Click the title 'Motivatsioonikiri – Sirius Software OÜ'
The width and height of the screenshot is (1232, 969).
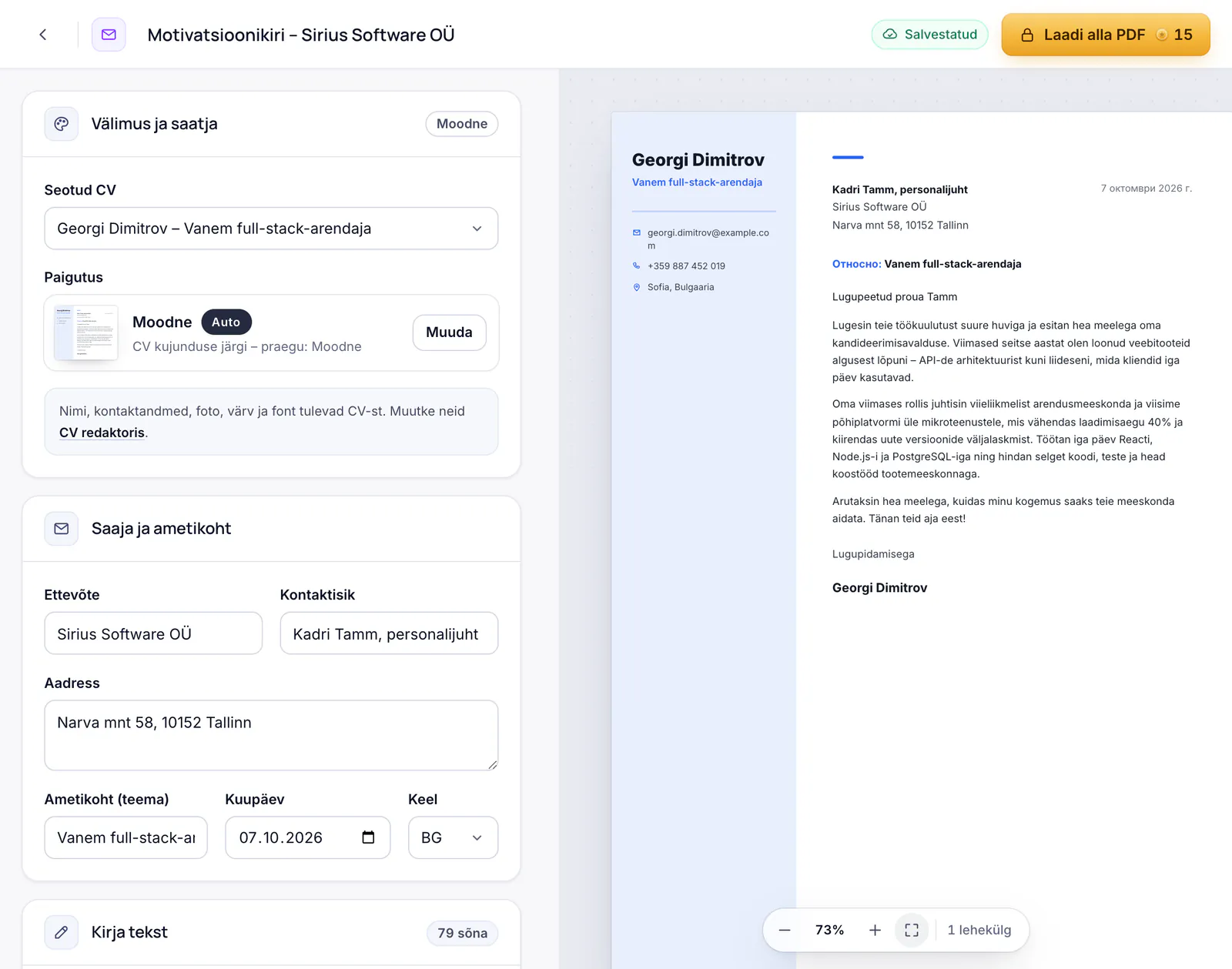[301, 35]
